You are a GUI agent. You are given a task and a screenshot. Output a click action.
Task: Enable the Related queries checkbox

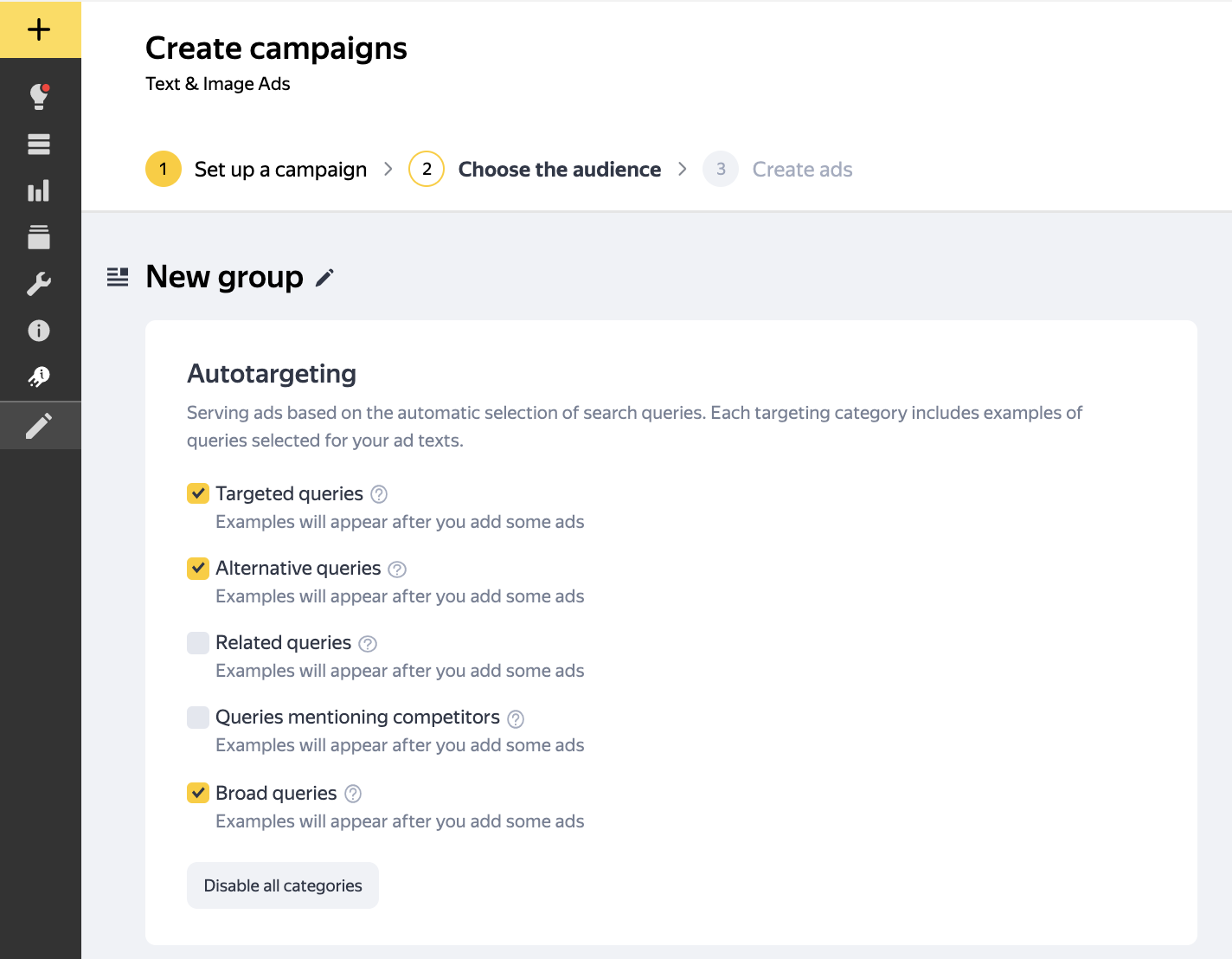click(x=198, y=642)
